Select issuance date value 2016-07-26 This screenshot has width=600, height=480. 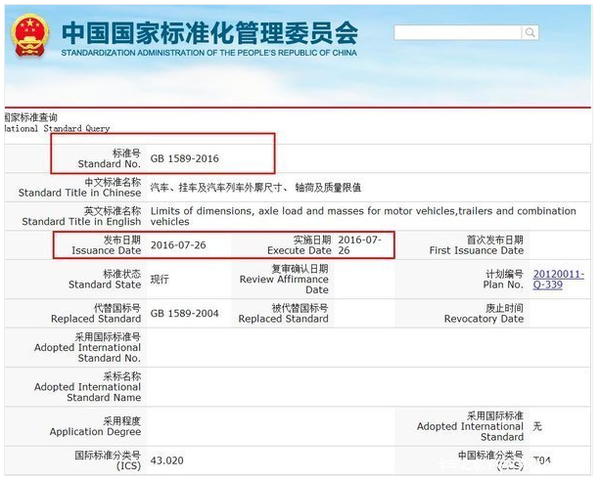(178, 245)
